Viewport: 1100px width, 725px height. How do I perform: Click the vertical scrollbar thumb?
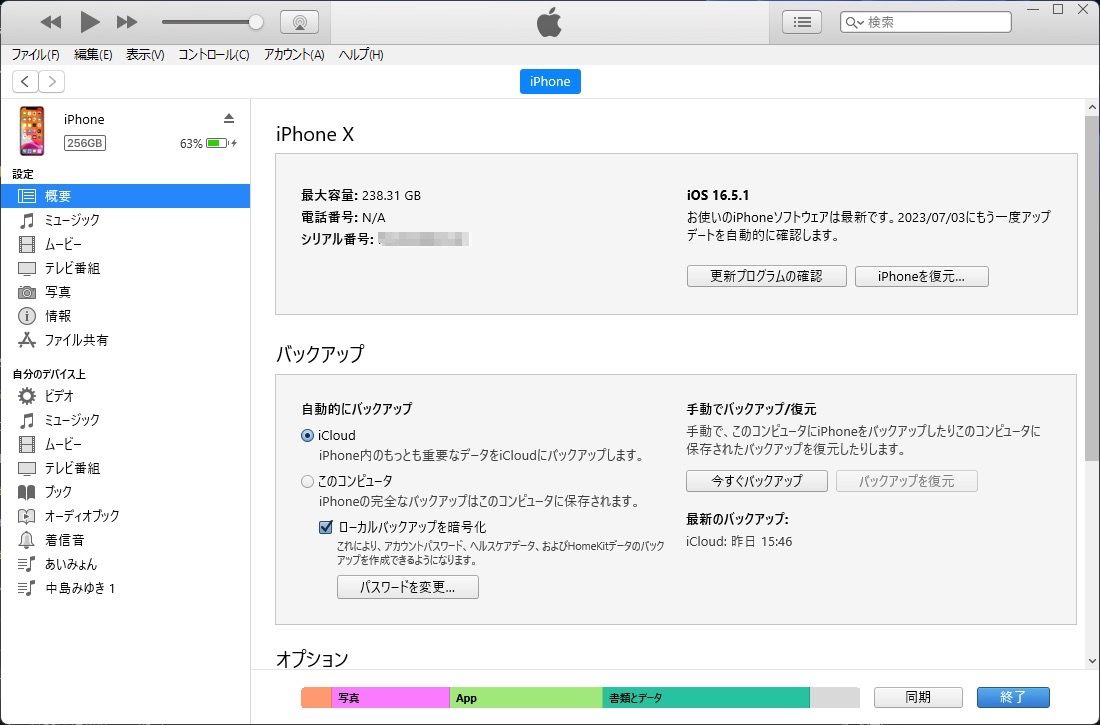[x=1092, y=288]
